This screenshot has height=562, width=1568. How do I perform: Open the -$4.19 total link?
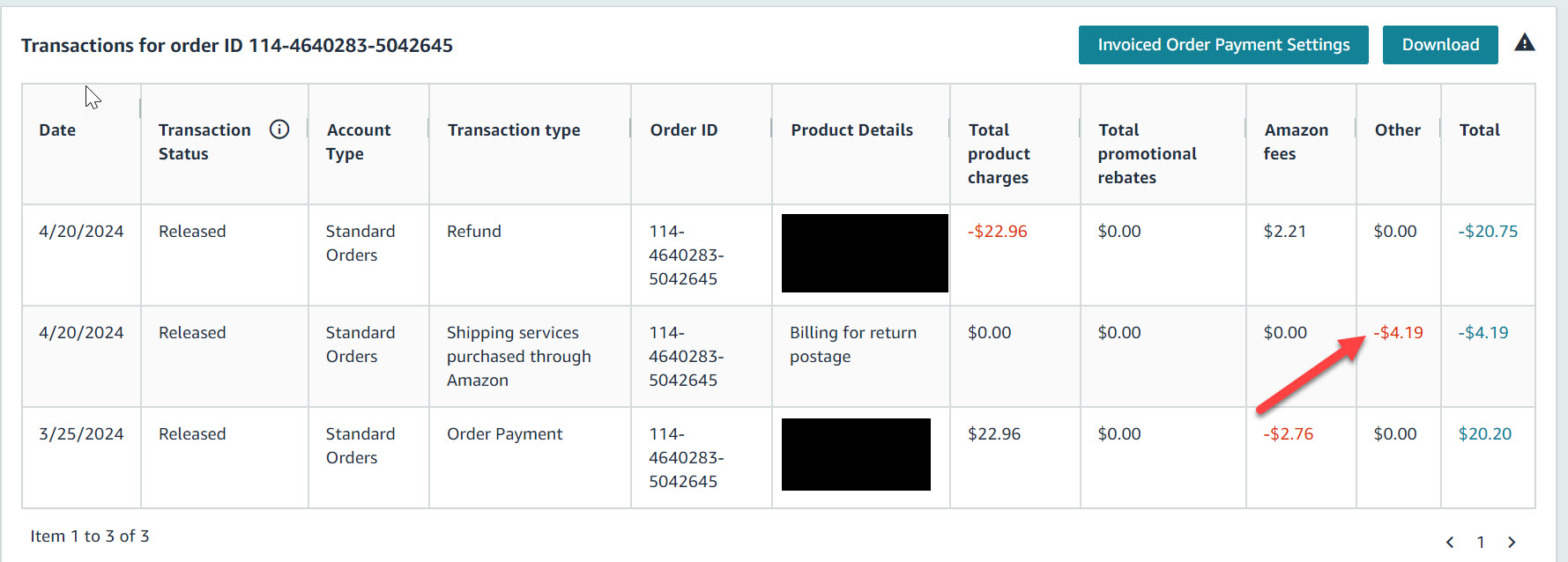click(1483, 333)
